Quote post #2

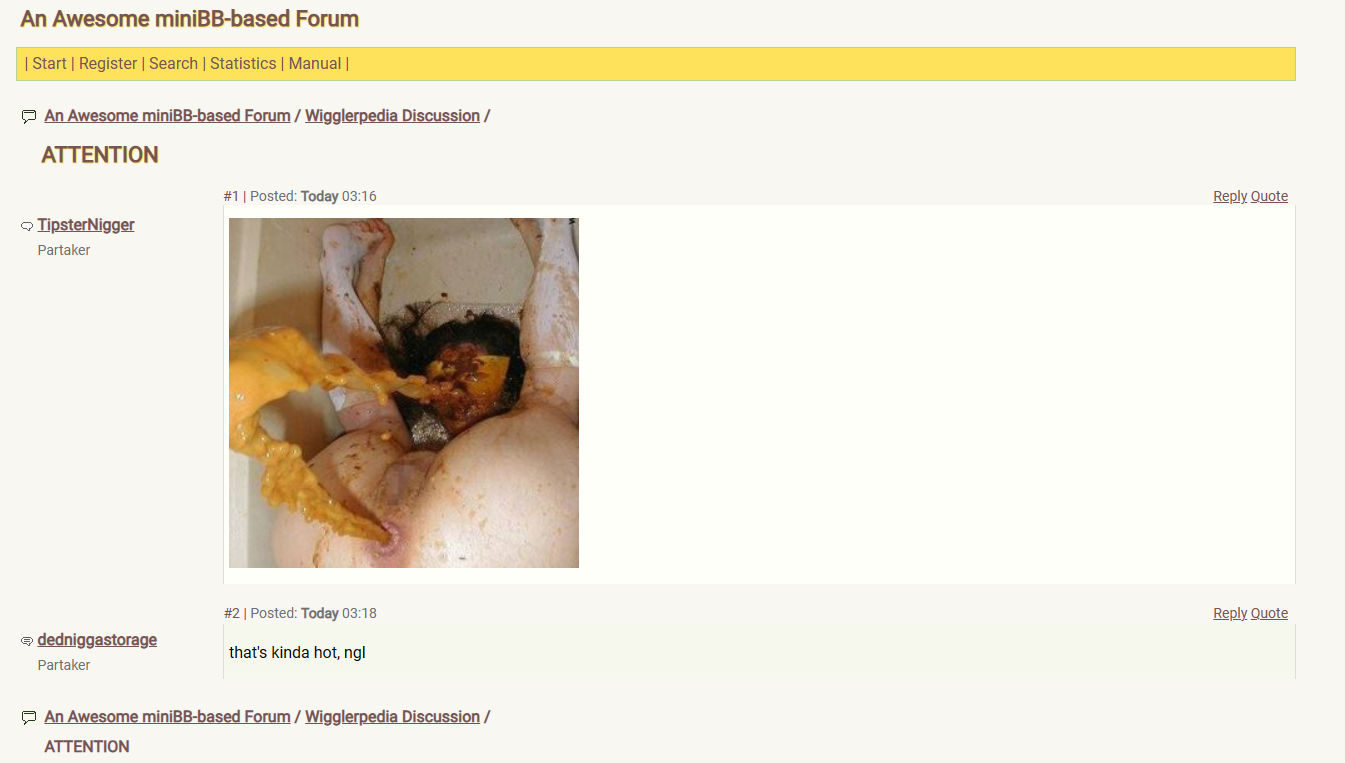point(1269,613)
